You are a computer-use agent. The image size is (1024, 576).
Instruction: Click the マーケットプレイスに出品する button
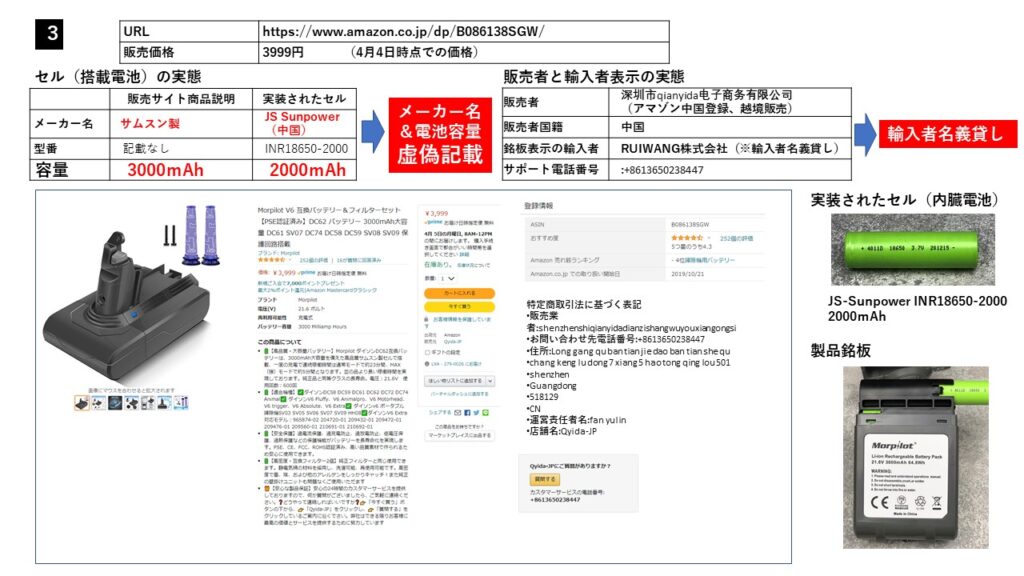(x=458, y=436)
